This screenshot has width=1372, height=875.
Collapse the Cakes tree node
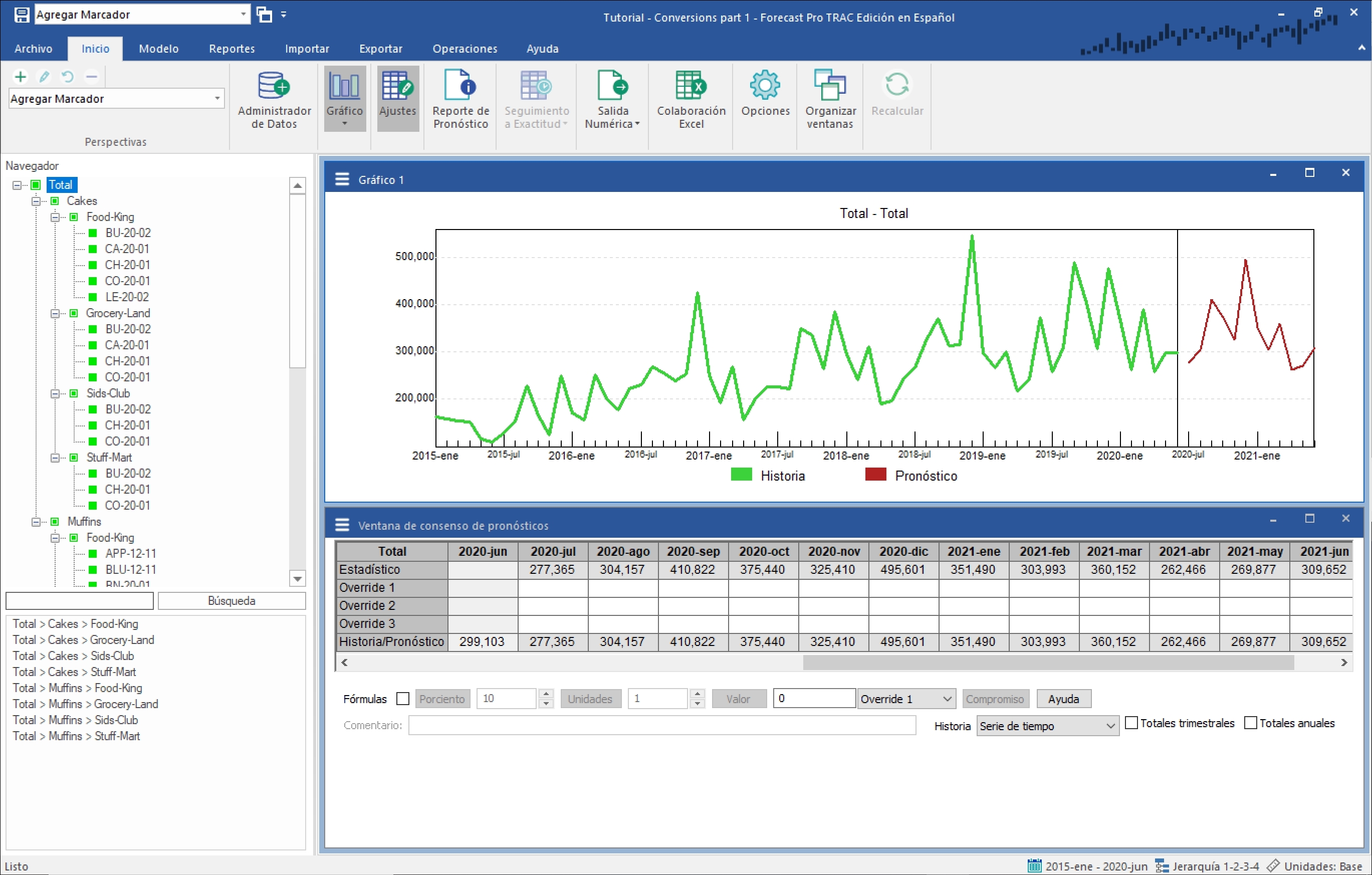pos(36,201)
